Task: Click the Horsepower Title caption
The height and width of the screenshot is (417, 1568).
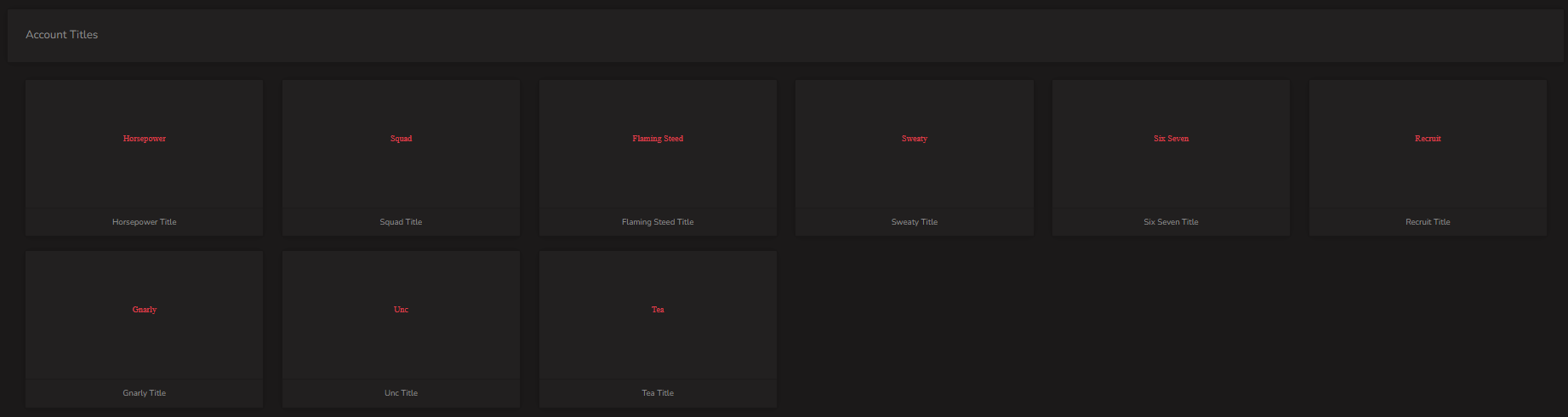Action: coord(145,222)
